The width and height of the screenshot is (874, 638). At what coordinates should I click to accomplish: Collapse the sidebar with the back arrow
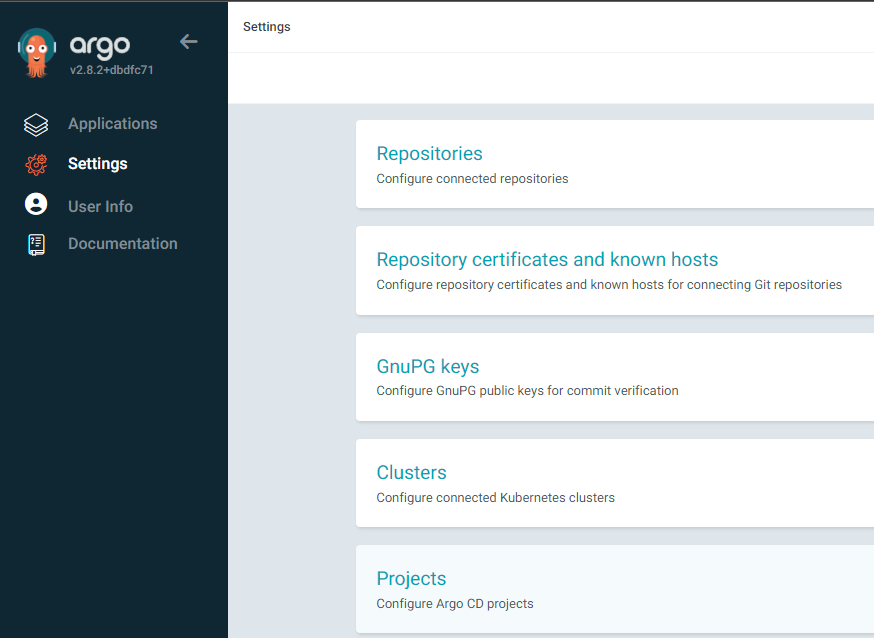pos(188,42)
